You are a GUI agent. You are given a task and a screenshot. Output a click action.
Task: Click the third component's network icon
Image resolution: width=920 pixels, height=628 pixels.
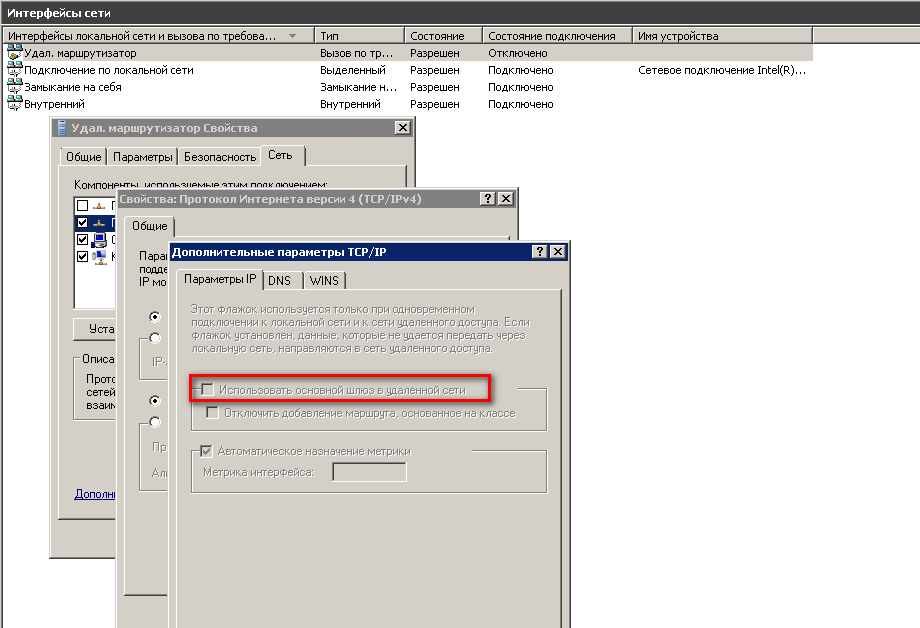click(99, 240)
